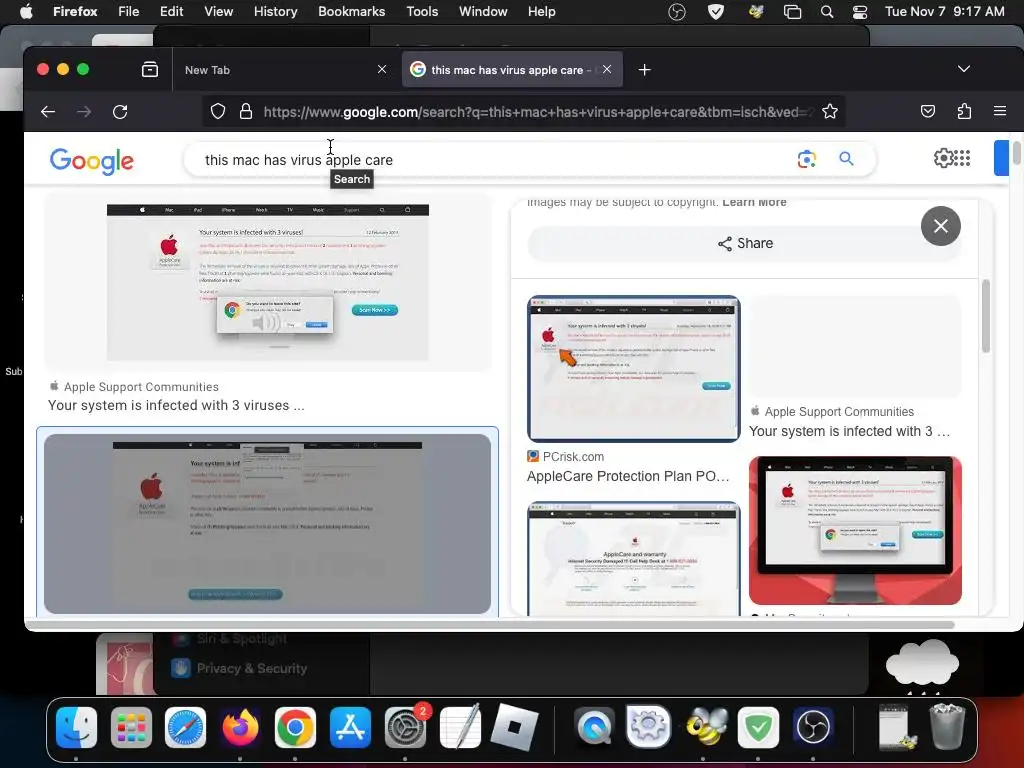Image resolution: width=1024 pixels, height=768 pixels.
Task: Open Control Center in menu bar
Action: tap(860, 12)
